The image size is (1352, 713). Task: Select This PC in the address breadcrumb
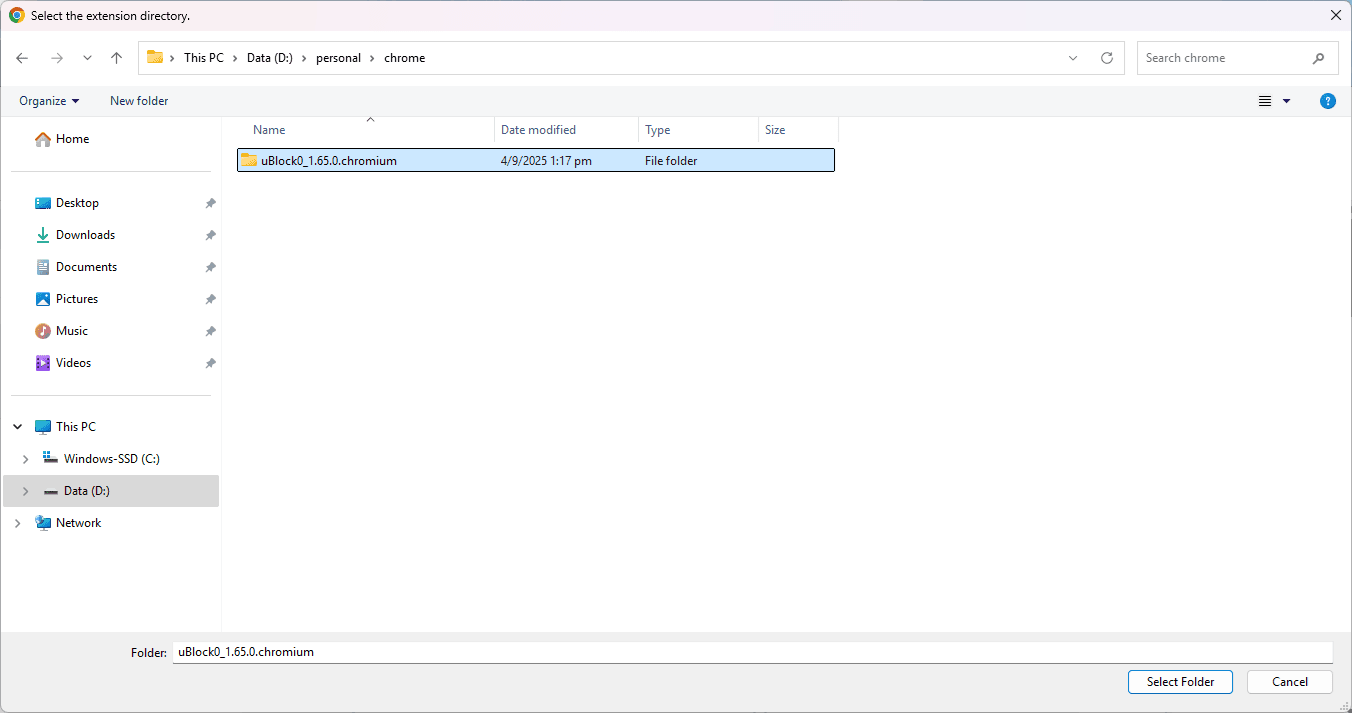click(x=204, y=58)
